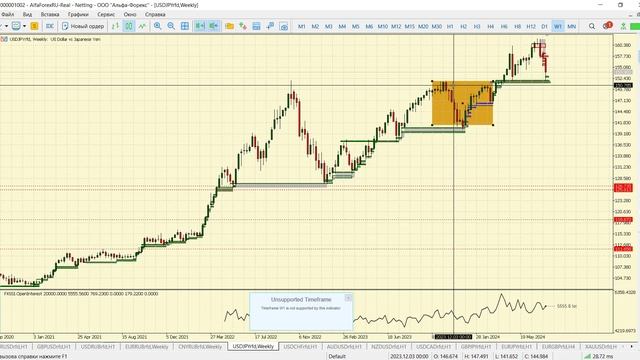640x360 pixels.
Task: Expand the chart profile dropdown arrow
Action: pos(24,26)
